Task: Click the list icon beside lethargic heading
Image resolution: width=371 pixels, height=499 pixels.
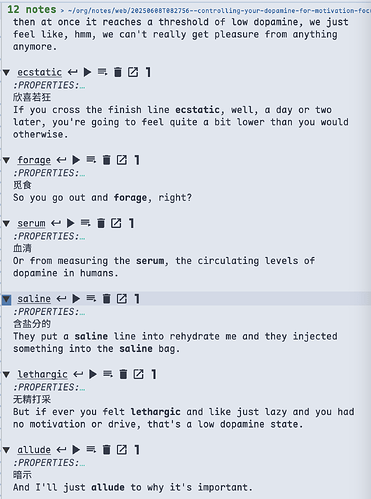Action: click(x=108, y=374)
